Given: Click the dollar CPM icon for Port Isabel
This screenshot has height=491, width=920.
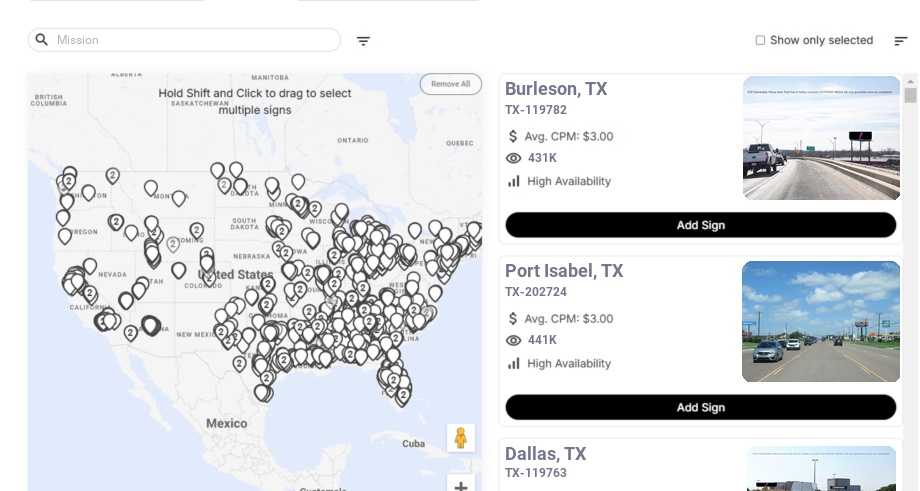Looking at the screenshot, I should [x=513, y=319].
